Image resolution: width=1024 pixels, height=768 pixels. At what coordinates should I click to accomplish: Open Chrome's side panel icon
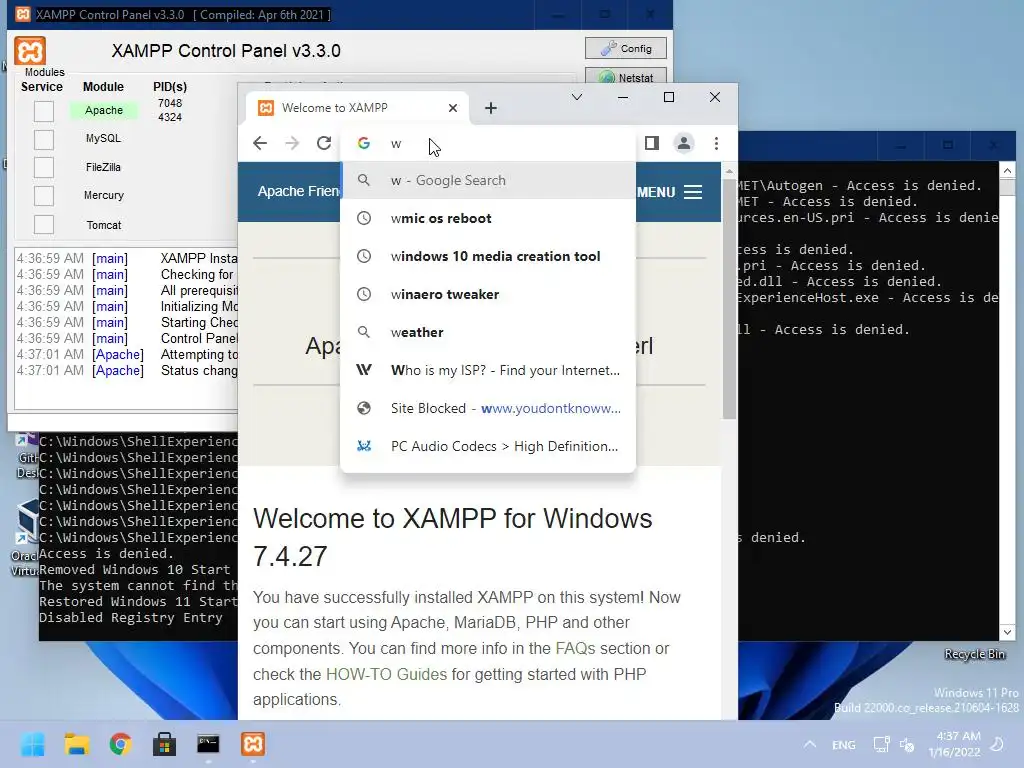[x=652, y=143]
